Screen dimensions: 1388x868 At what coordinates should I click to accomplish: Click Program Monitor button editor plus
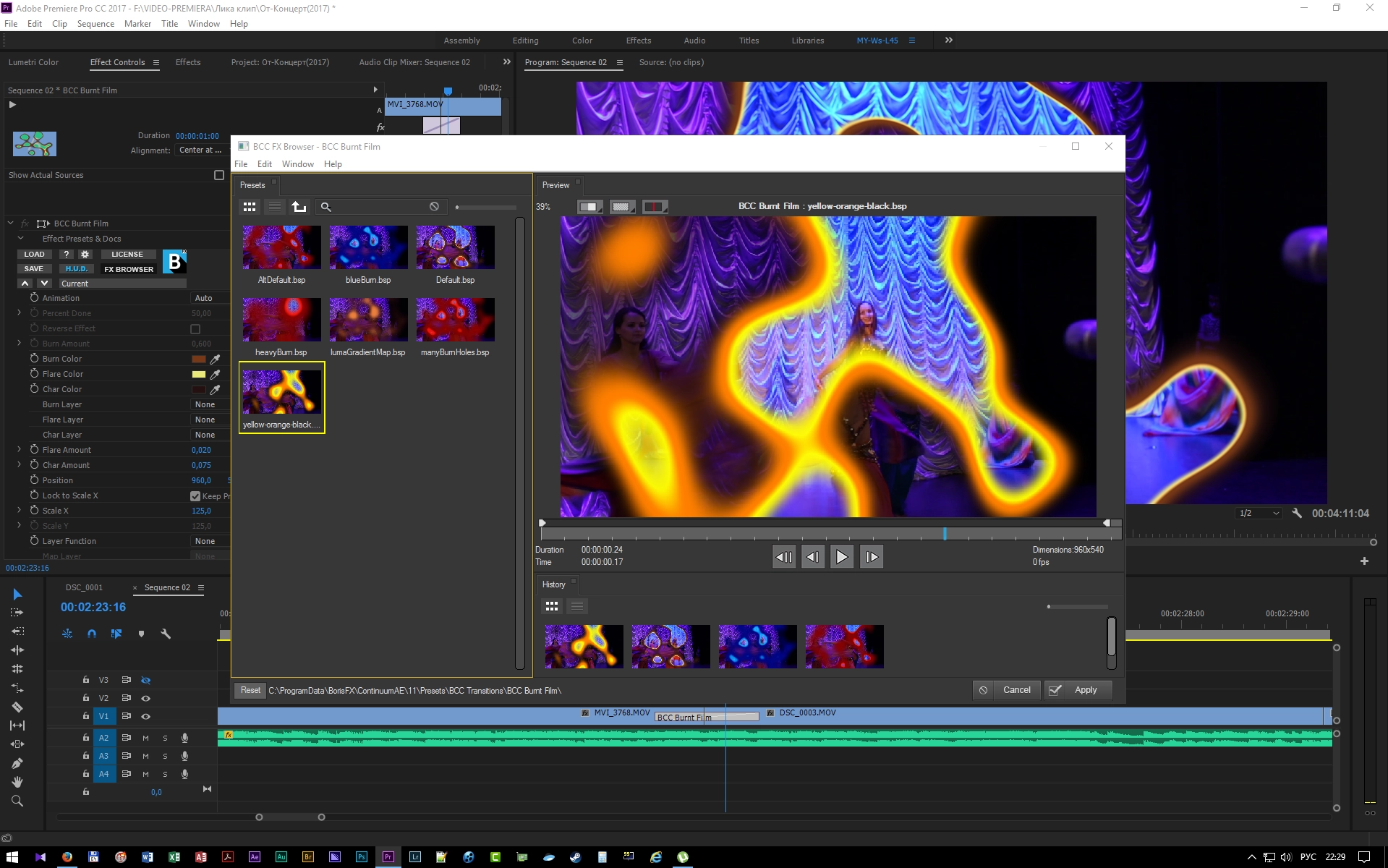(1364, 561)
